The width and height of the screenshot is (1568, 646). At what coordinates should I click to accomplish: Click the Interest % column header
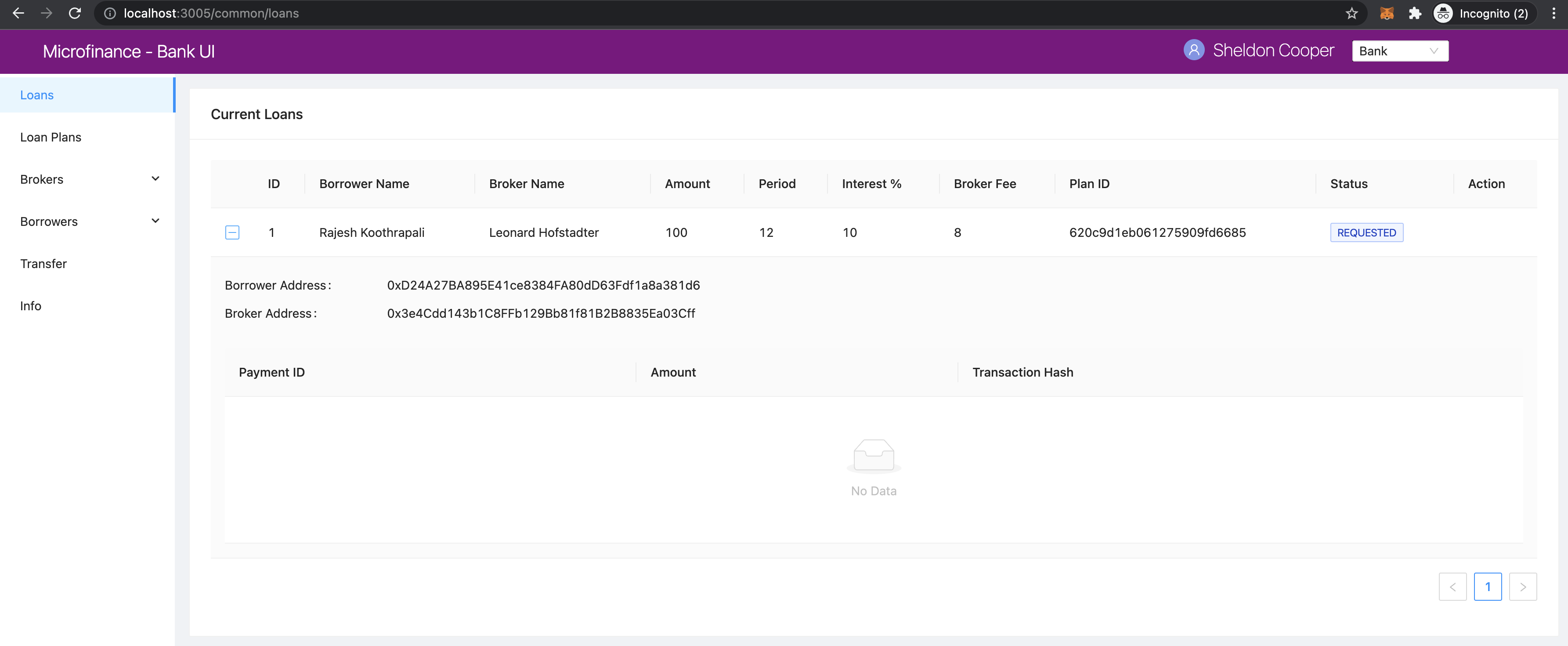point(872,184)
